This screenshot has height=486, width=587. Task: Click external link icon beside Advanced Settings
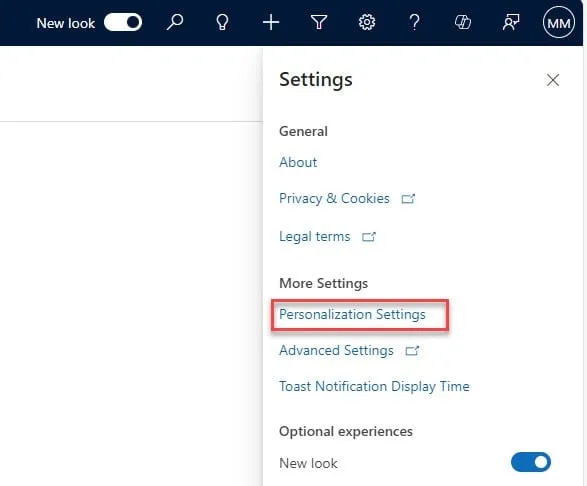[412, 350]
